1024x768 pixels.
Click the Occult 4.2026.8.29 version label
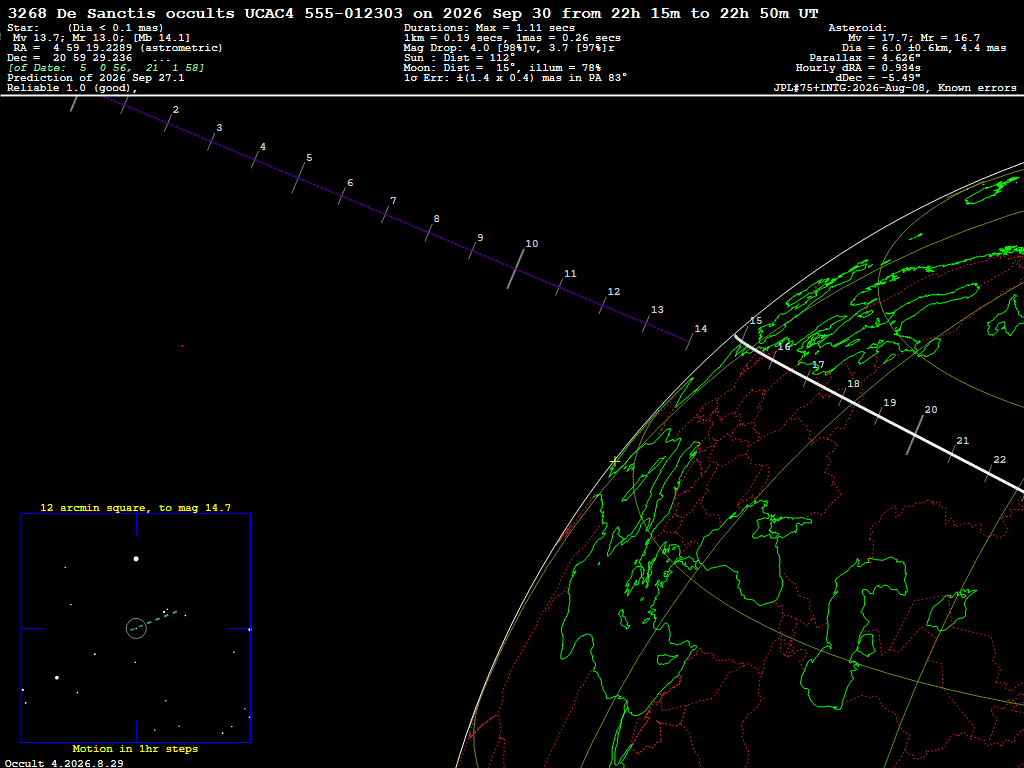(x=64, y=763)
